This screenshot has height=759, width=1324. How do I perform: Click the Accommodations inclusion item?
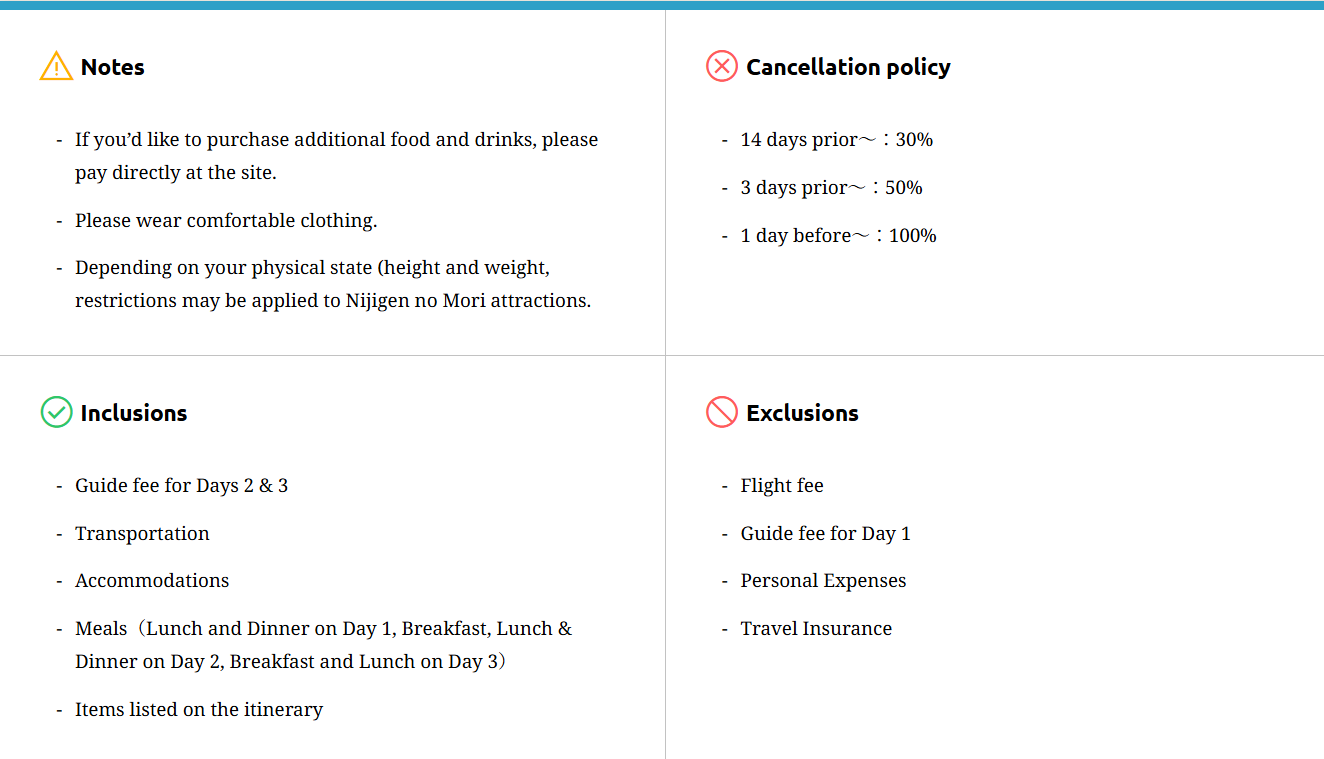[x=152, y=581]
